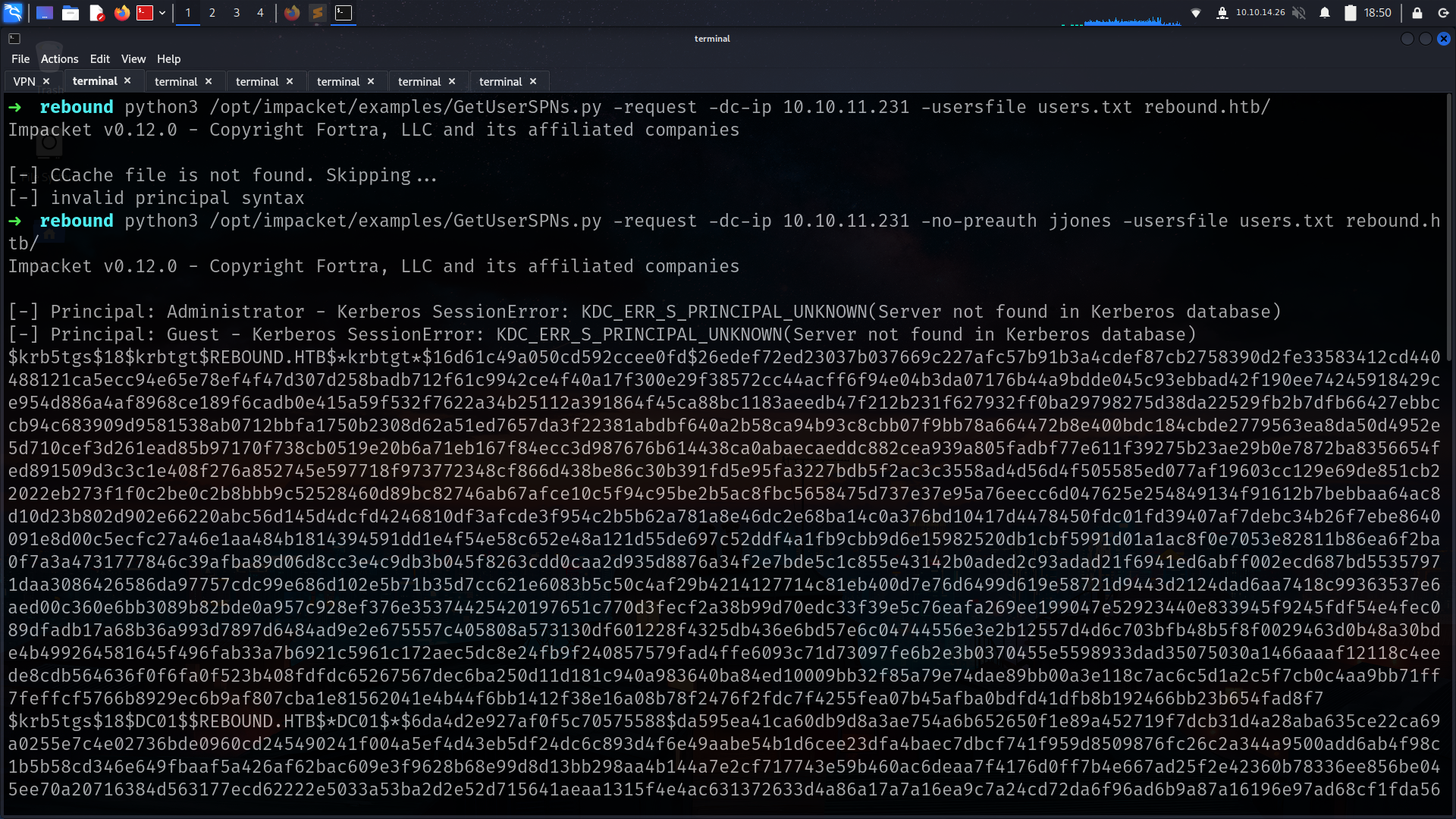Screen dimensions: 1456x819
Task: Switch to workspace 4
Action: tap(260, 13)
